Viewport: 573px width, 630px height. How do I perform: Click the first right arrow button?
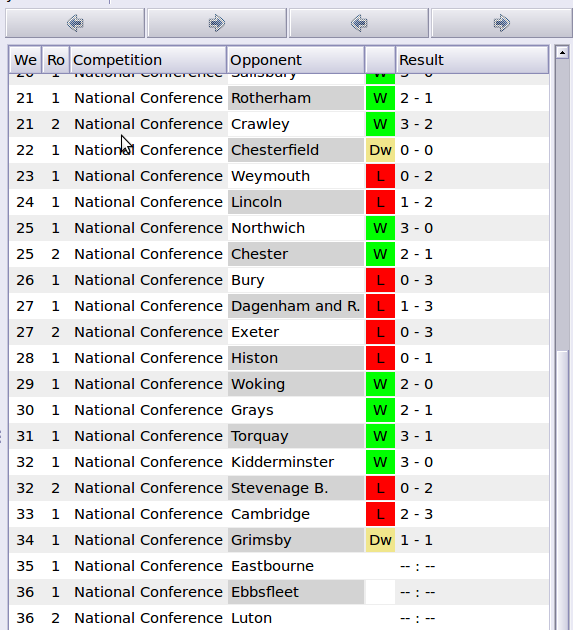coord(217,23)
